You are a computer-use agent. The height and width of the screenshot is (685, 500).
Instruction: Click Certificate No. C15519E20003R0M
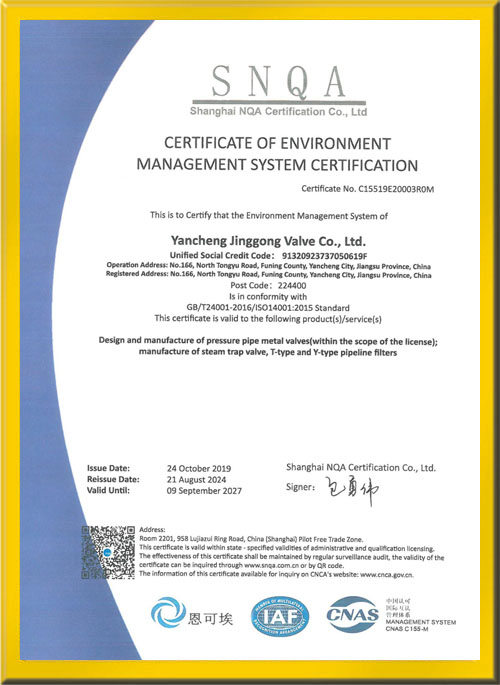pos(368,189)
